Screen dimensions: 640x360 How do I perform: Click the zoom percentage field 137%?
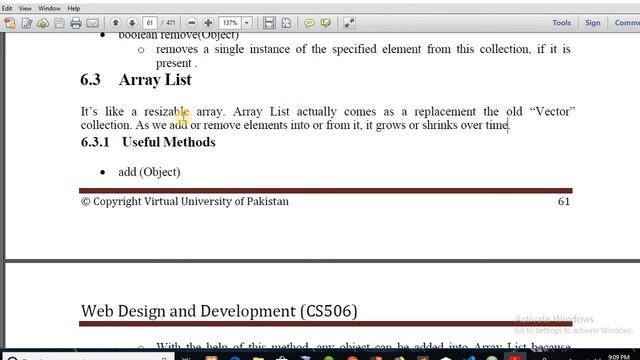point(230,23)
